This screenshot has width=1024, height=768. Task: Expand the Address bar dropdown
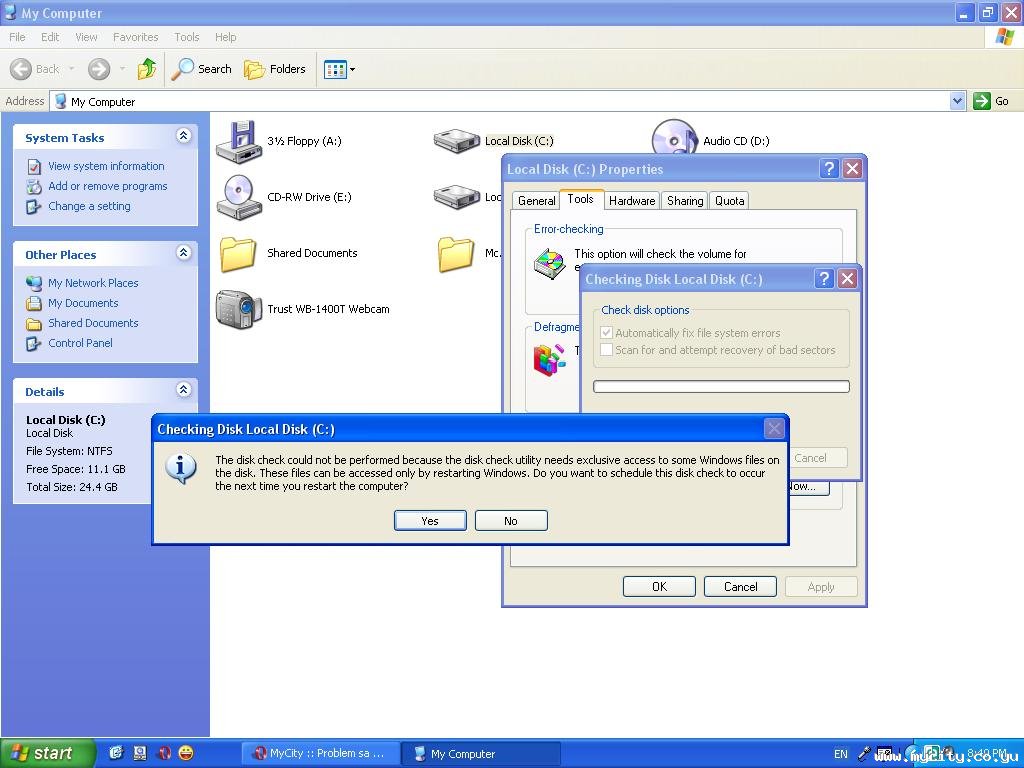[957, 101]
